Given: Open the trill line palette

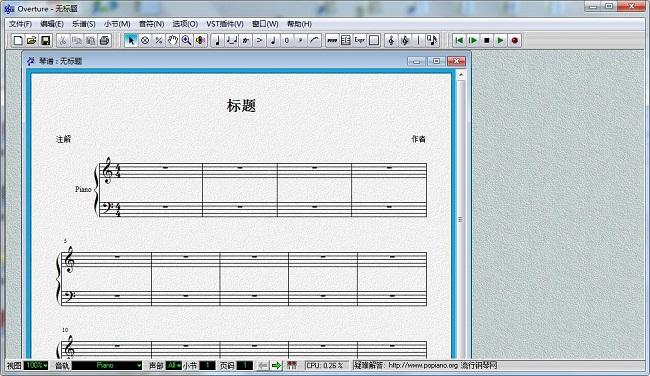Looking at the screenshot, I should [x=332, y=40].
